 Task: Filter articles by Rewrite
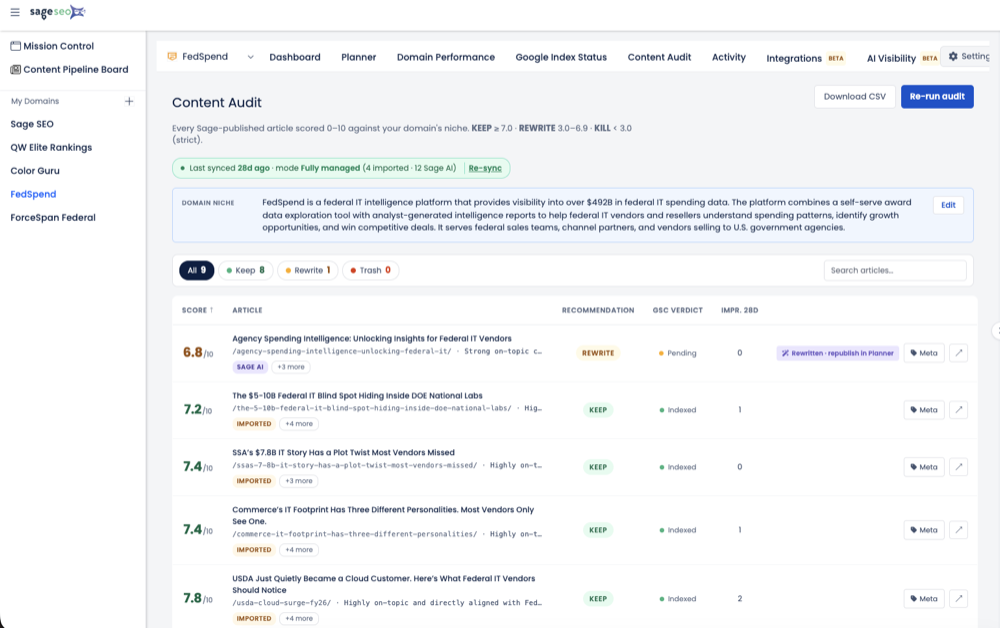307,270
